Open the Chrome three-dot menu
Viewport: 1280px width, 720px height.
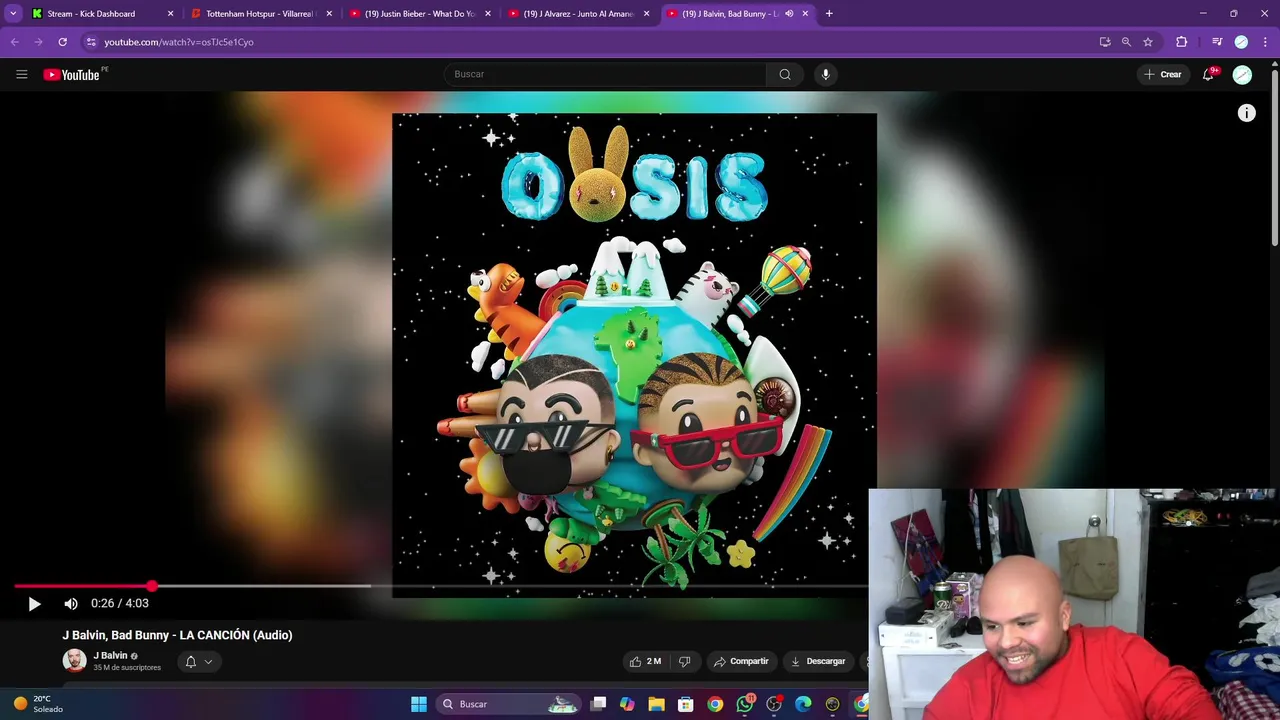tap(1264, 42)
